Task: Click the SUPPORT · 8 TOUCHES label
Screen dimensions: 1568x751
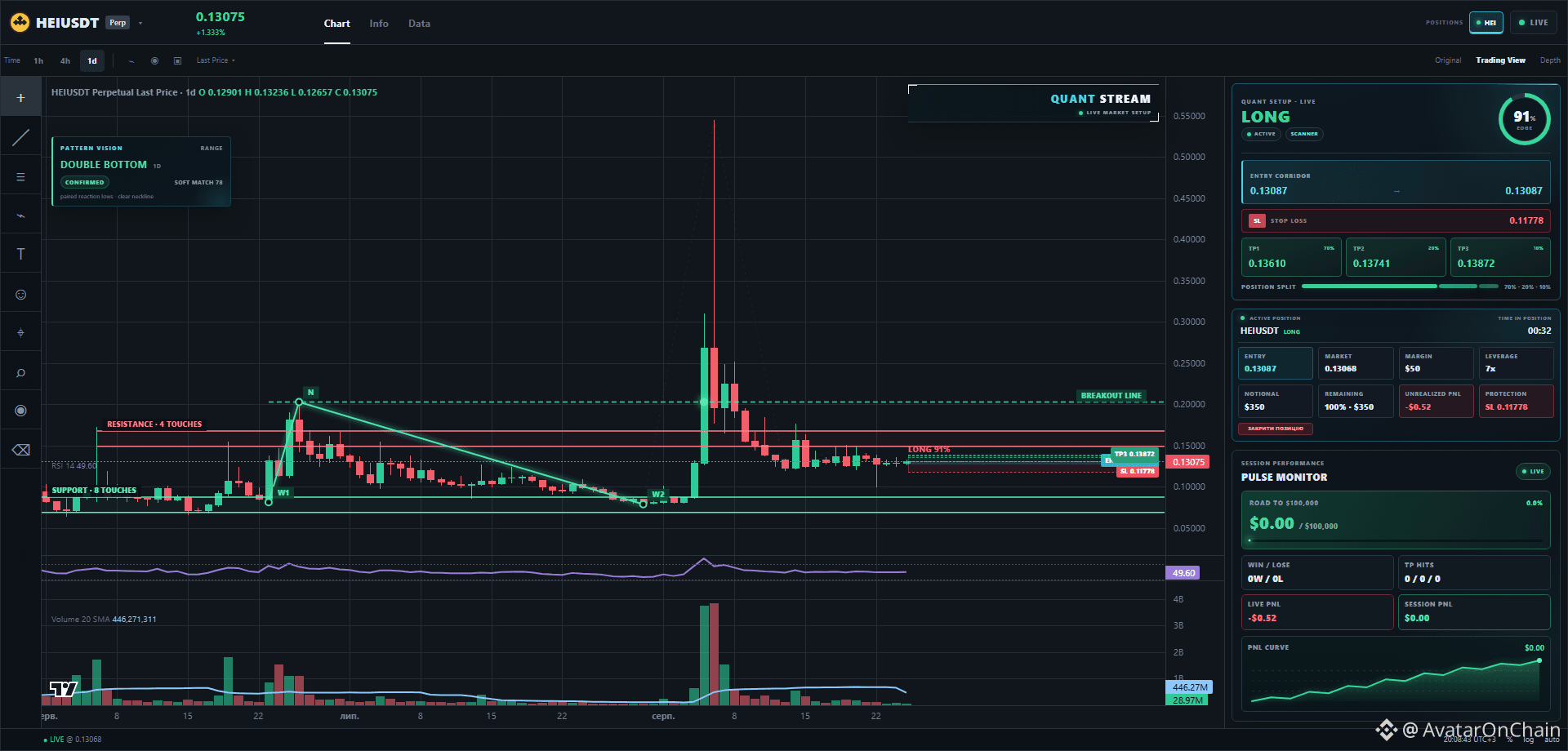Action: point(94,491)
